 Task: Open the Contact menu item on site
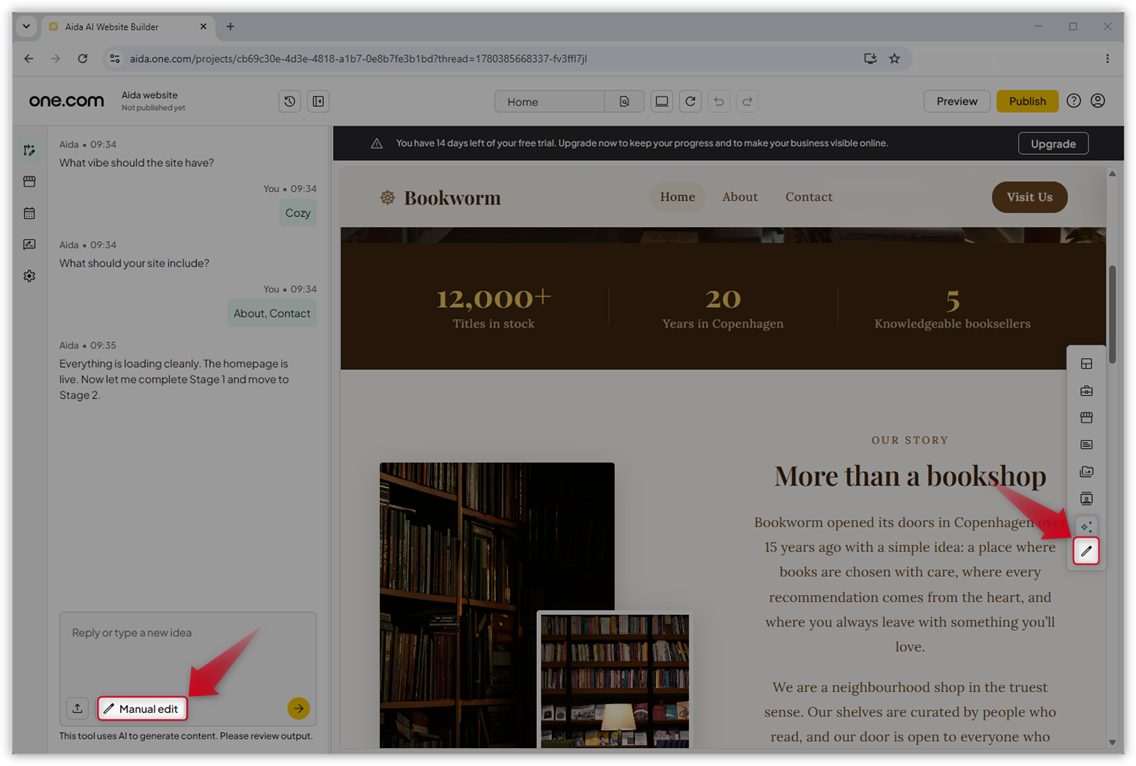click(x=809, y=197)
